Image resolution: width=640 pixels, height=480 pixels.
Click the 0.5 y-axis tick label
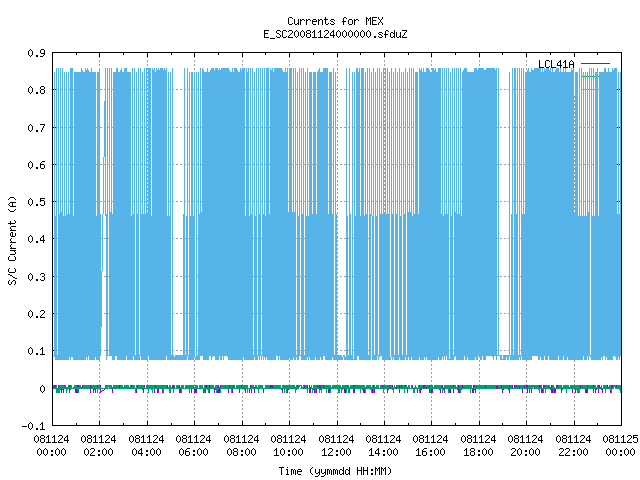tap(36, 202)
